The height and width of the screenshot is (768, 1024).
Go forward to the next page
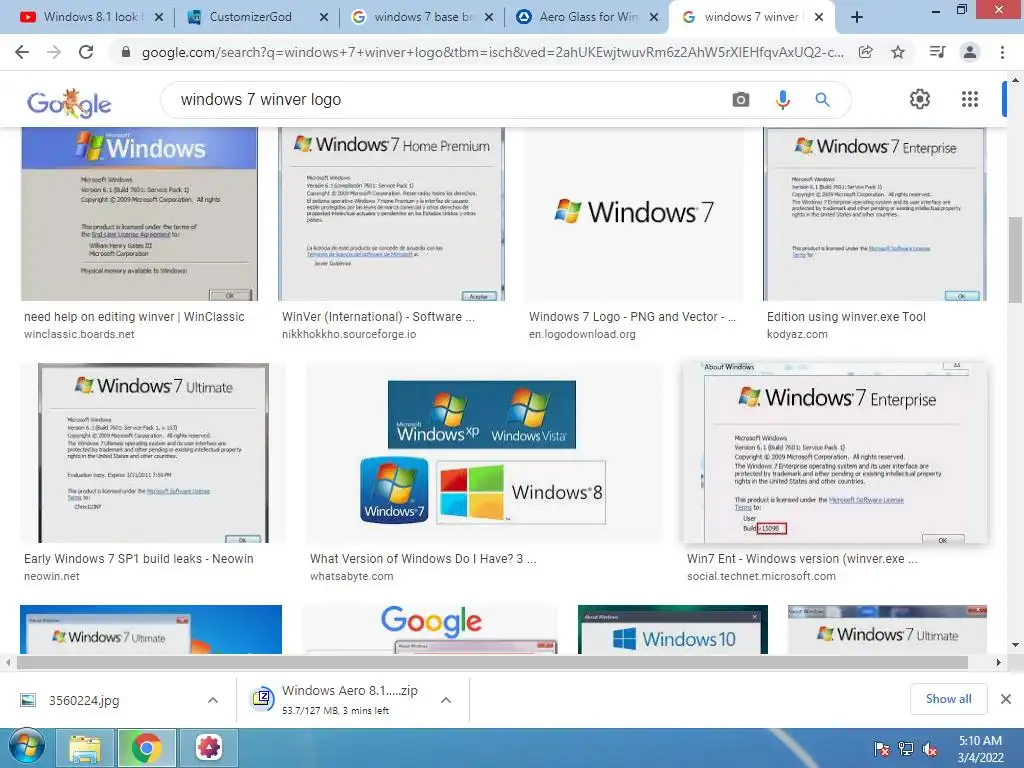click(x=54, y=52)
